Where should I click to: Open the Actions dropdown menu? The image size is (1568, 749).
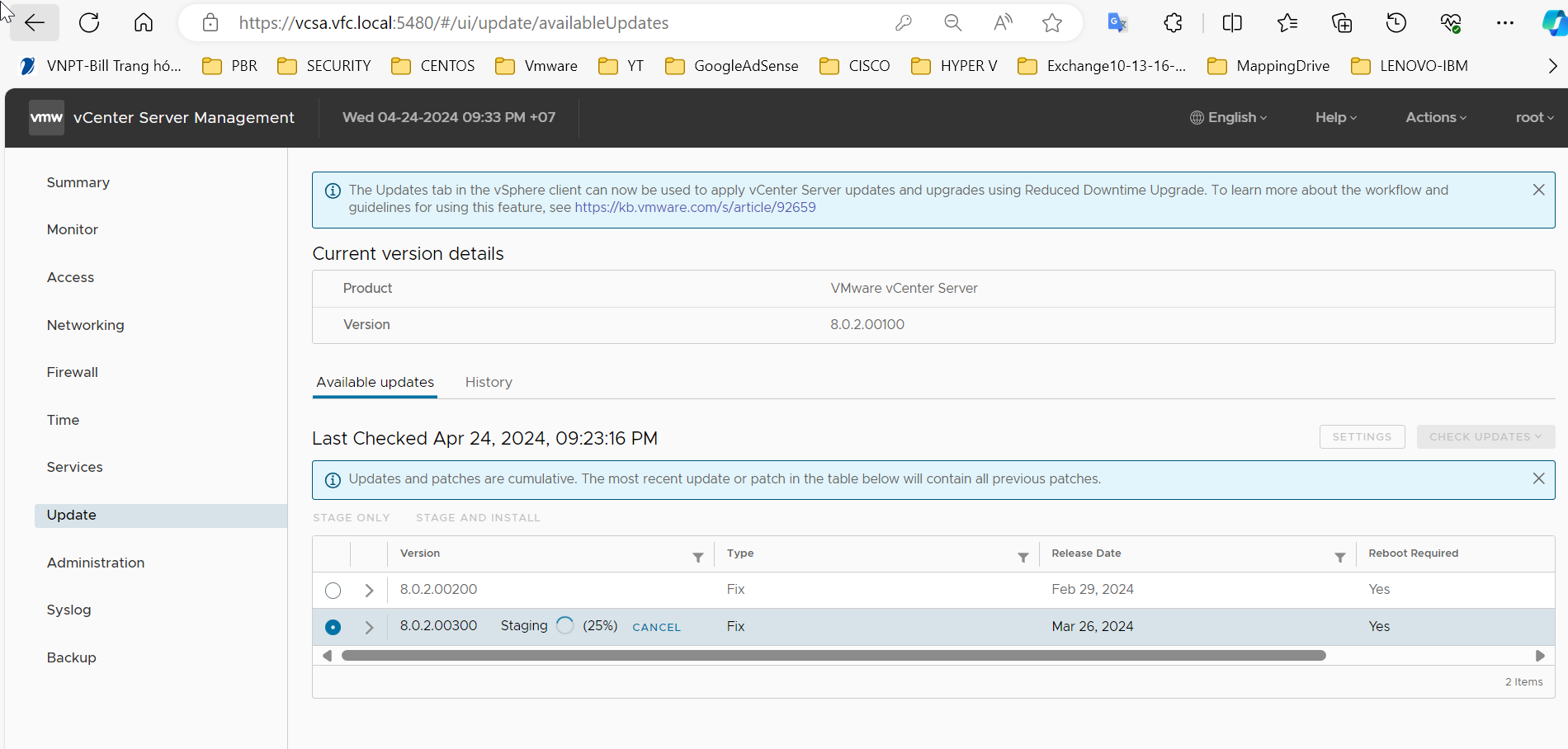click(x=1435, y=118)
